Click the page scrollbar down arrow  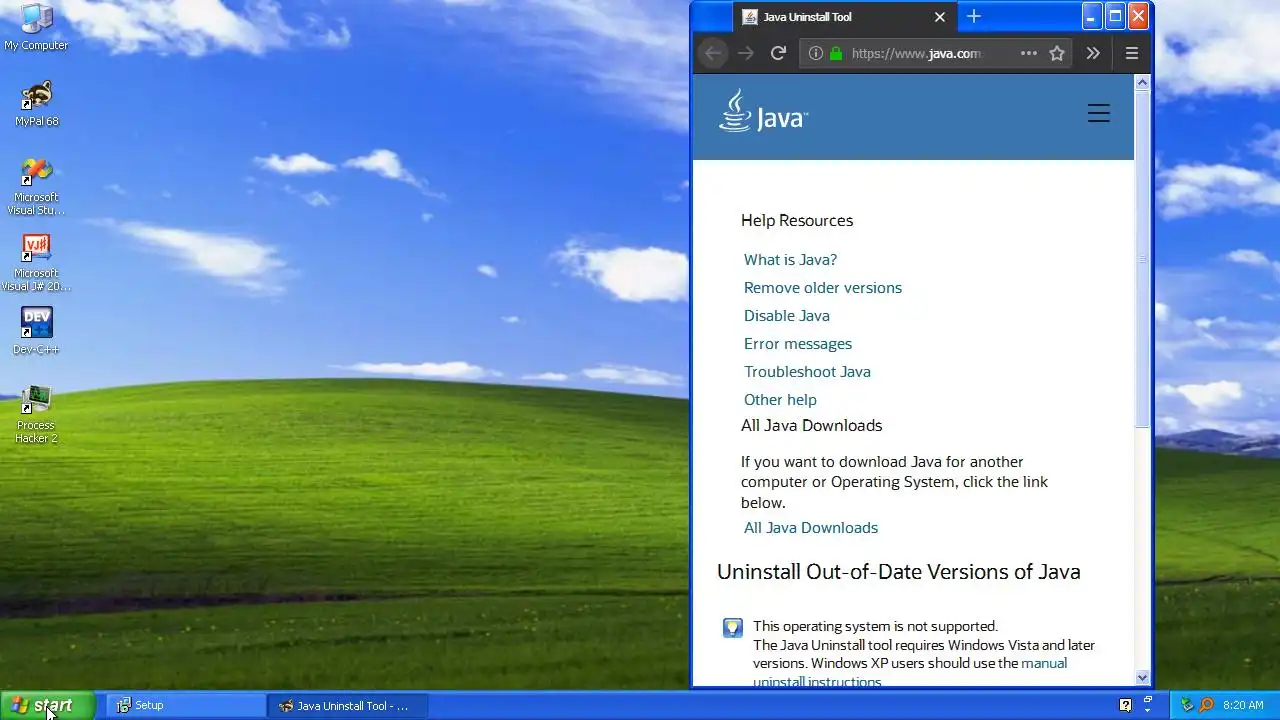(x=1143, y=677)
